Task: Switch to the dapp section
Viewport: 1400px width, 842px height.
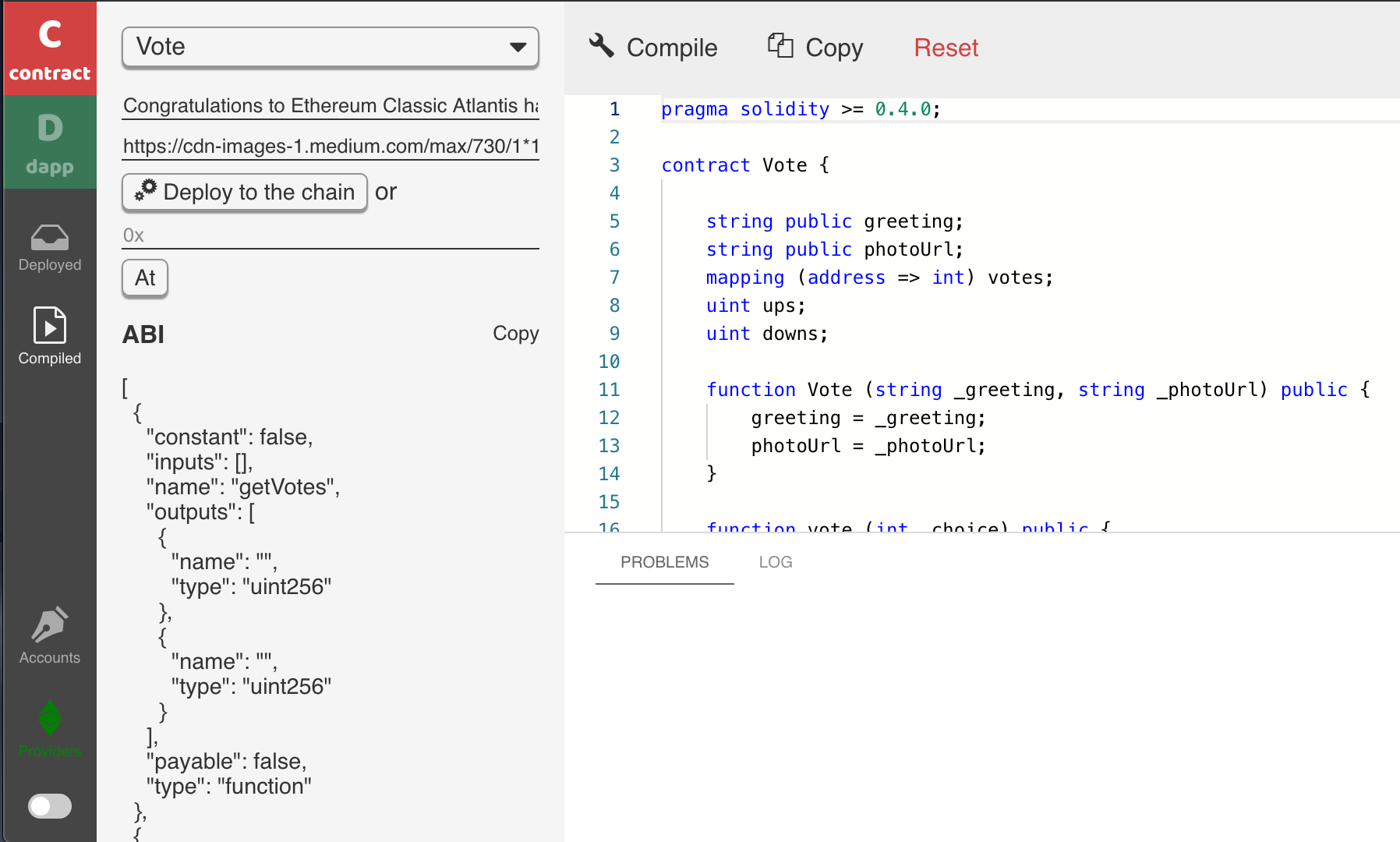Action: point(49,142)
